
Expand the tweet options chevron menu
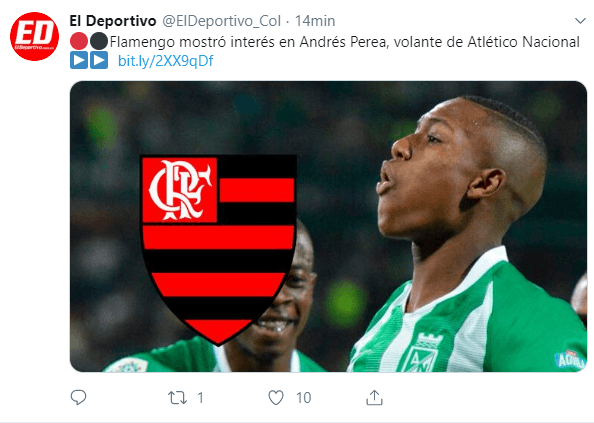pyautogui.click(x=580, y=21)
